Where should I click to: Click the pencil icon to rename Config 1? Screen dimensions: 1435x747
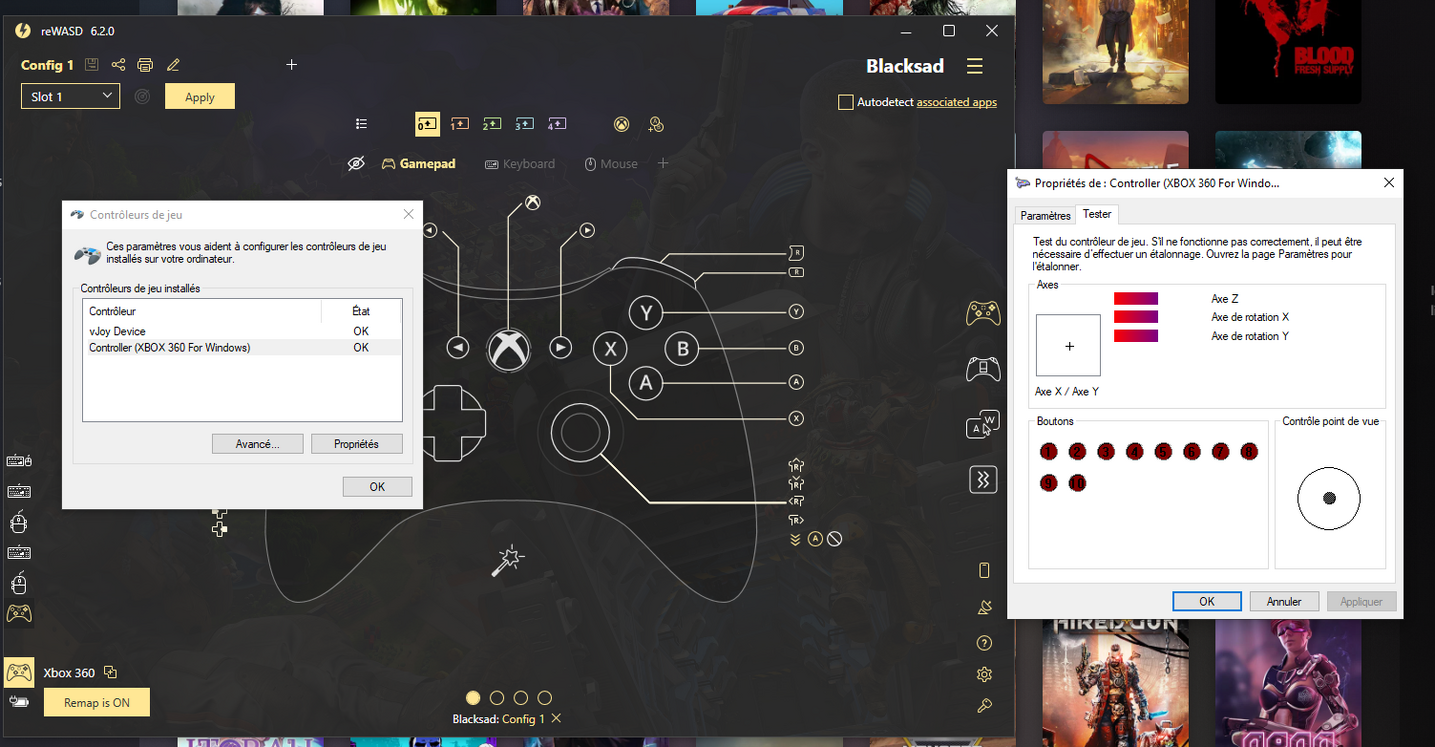(x=173, y=65)
